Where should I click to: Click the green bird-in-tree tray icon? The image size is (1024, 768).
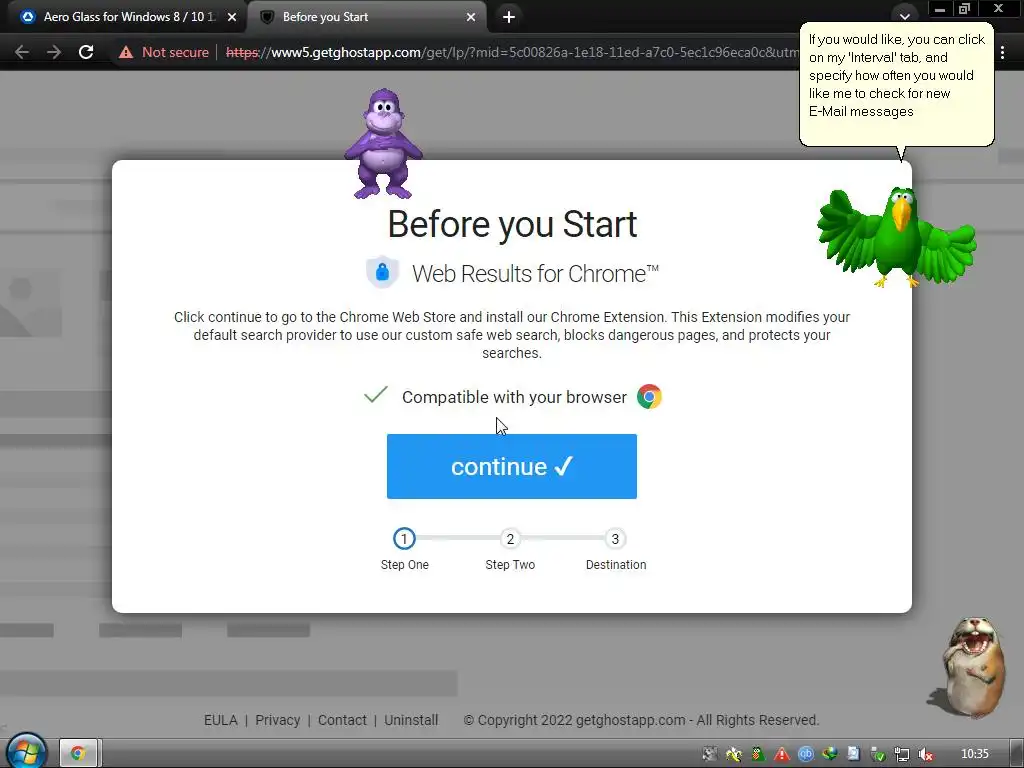point(758,754)
